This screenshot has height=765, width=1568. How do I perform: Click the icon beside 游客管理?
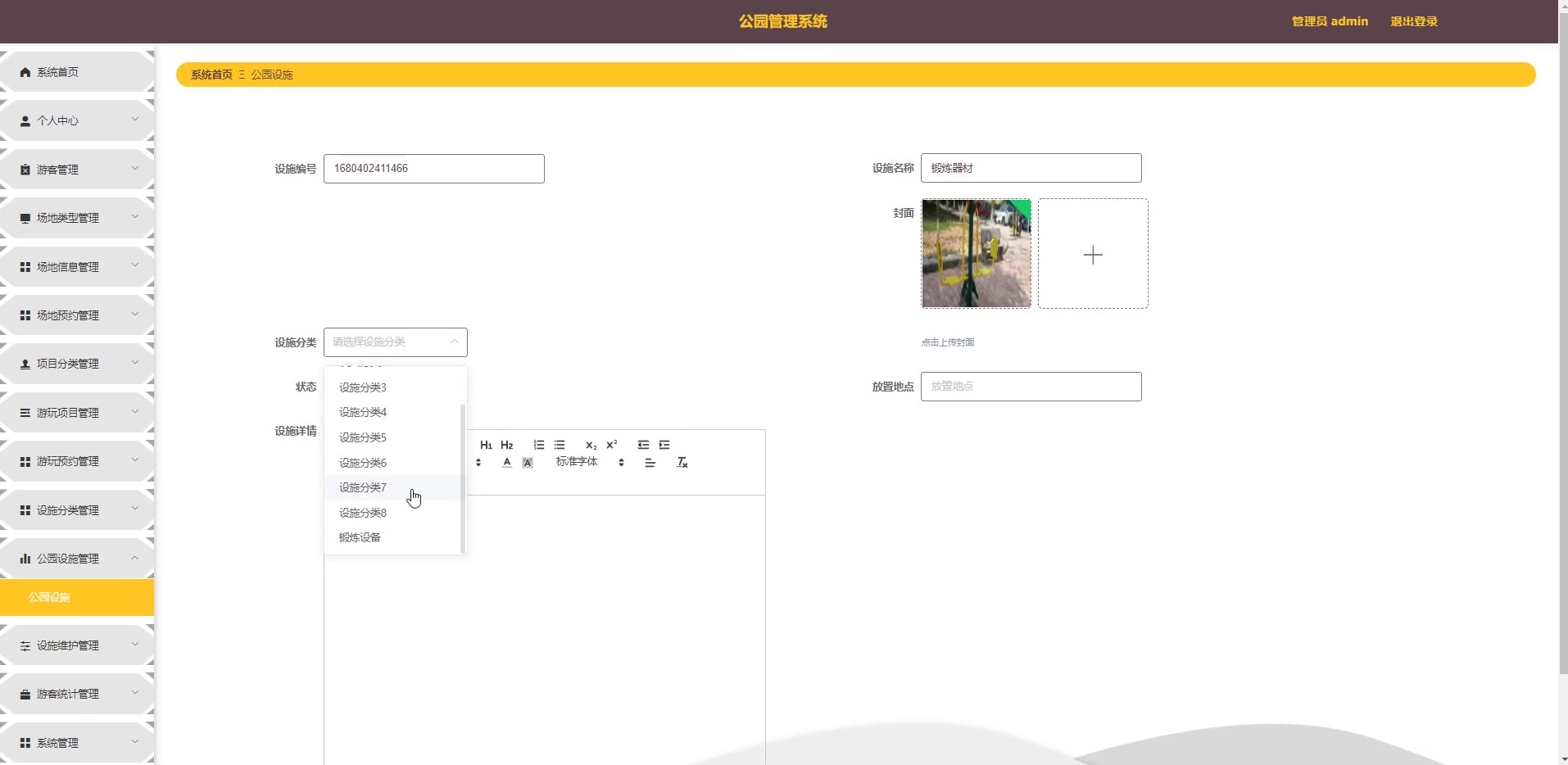tap(25, 170)
